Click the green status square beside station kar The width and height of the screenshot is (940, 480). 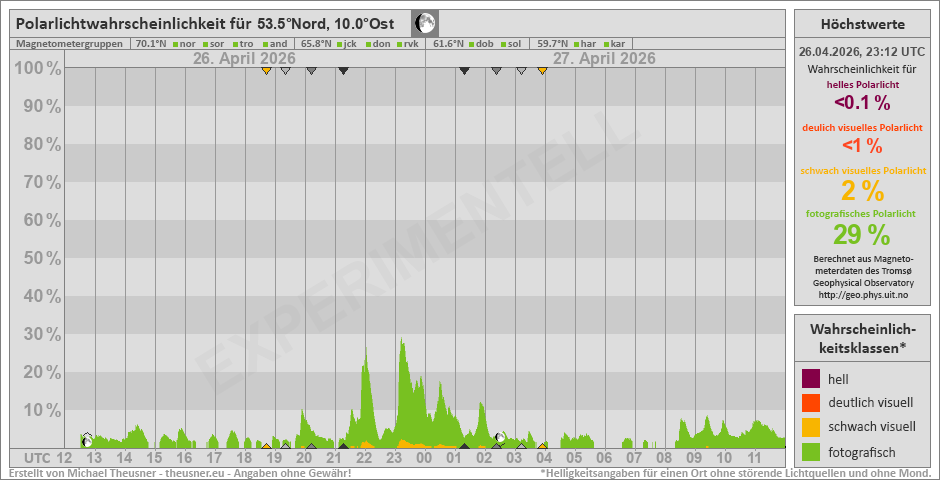click(606, 44)
